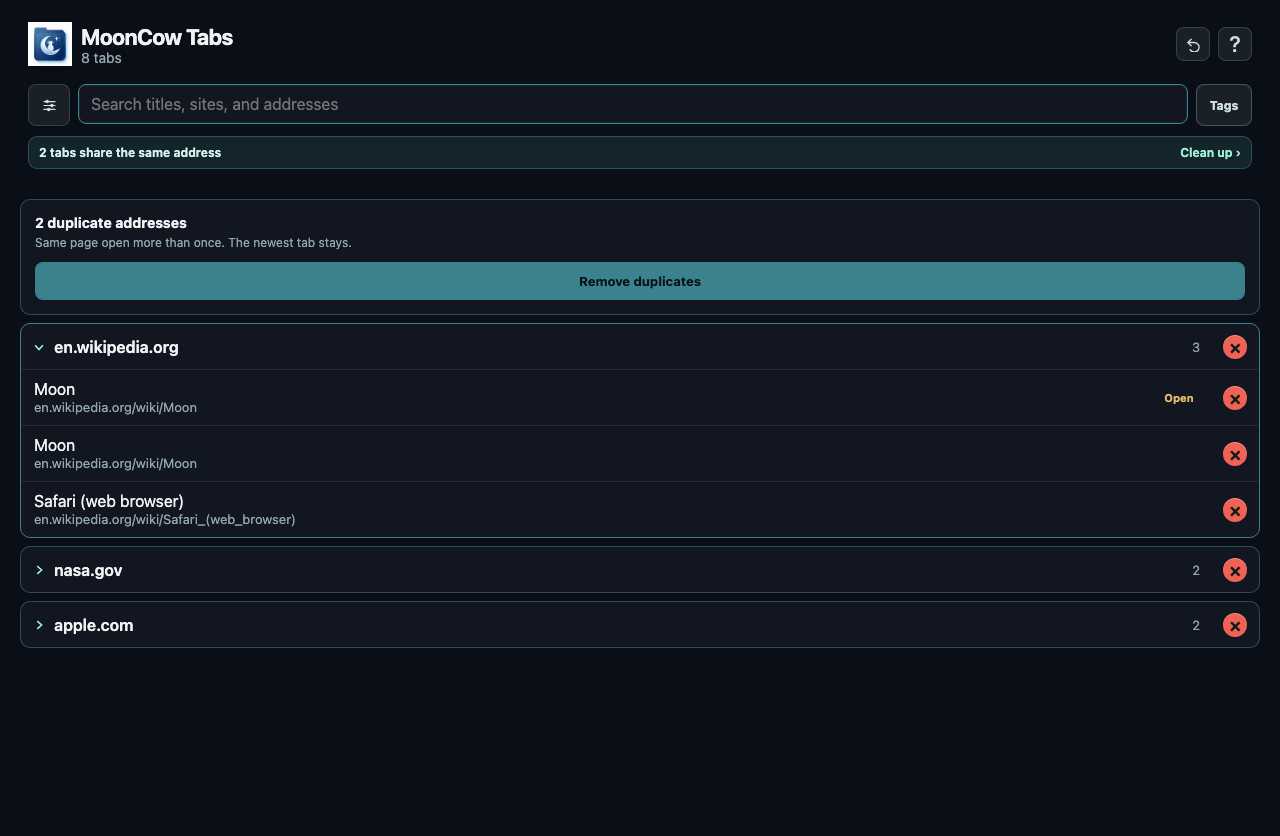Close the apple.com group with red X
The image size is (1280, 836).
pyautogui.click(x=1235, y=625)
